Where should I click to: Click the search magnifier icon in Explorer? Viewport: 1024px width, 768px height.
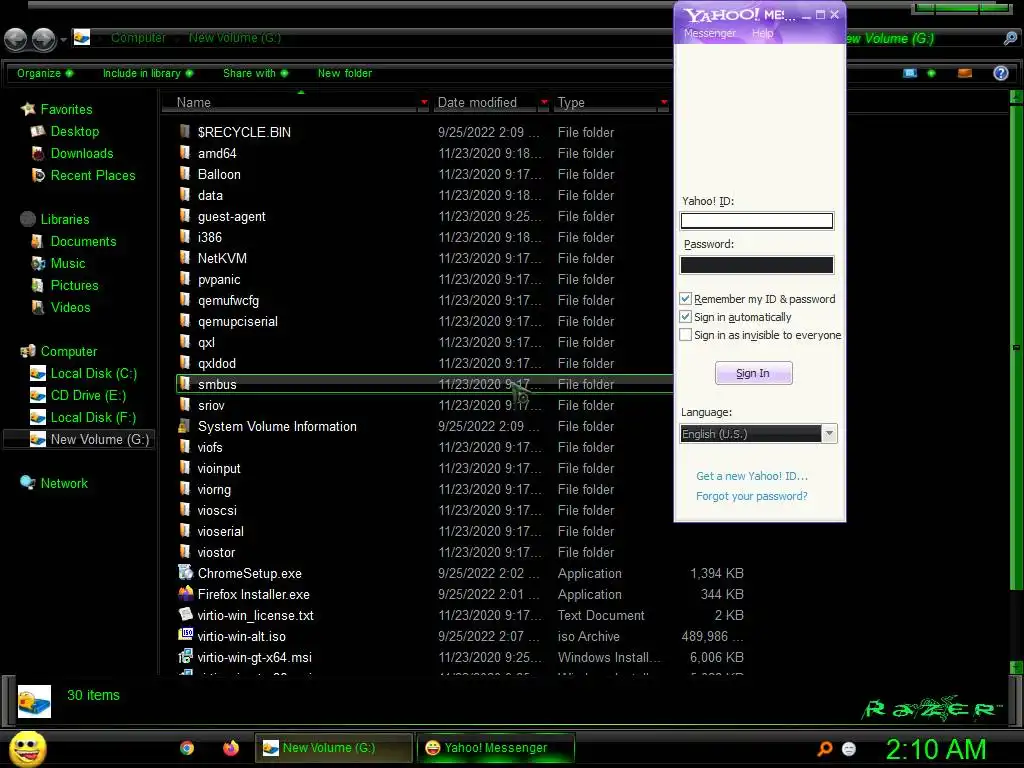click(x=1010, y=39)
